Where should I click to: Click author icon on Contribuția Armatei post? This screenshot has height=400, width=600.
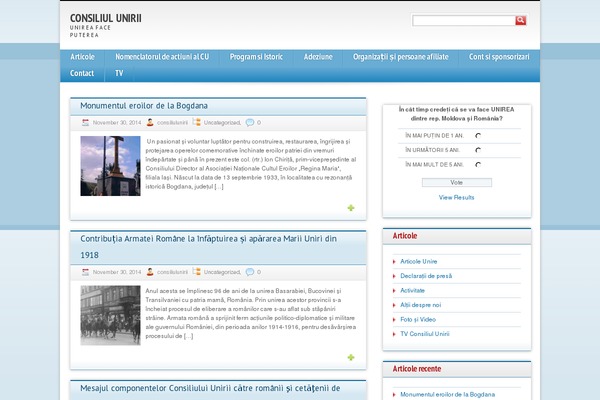click(150, 272)
